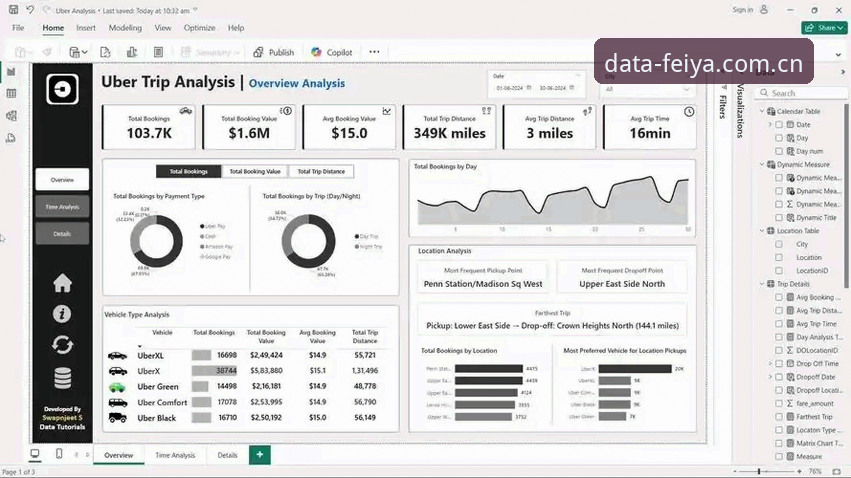Switch to the Time Analysis page tab

tap(175, 455)
